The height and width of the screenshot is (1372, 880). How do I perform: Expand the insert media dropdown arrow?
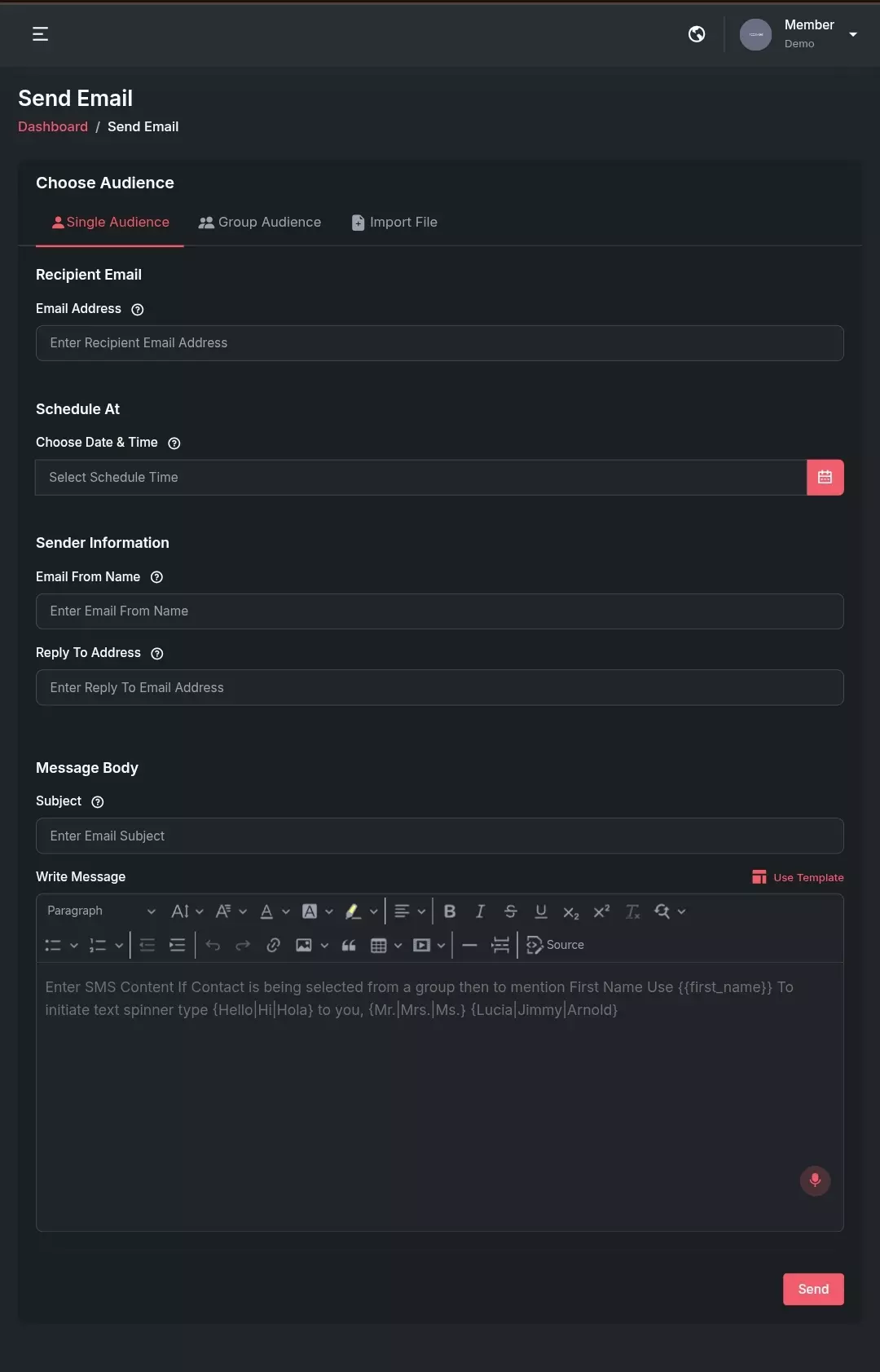pos(441,946)
